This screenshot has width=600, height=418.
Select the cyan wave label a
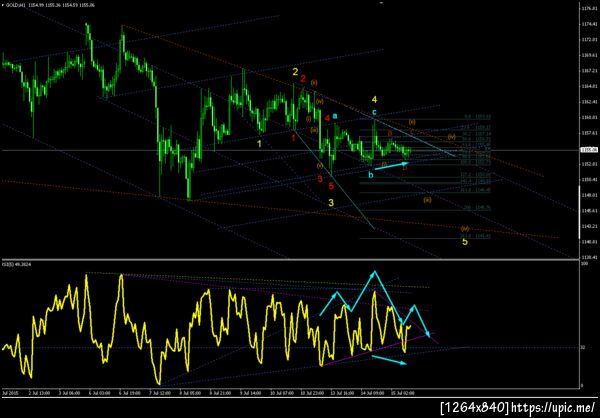pos(335,115)
